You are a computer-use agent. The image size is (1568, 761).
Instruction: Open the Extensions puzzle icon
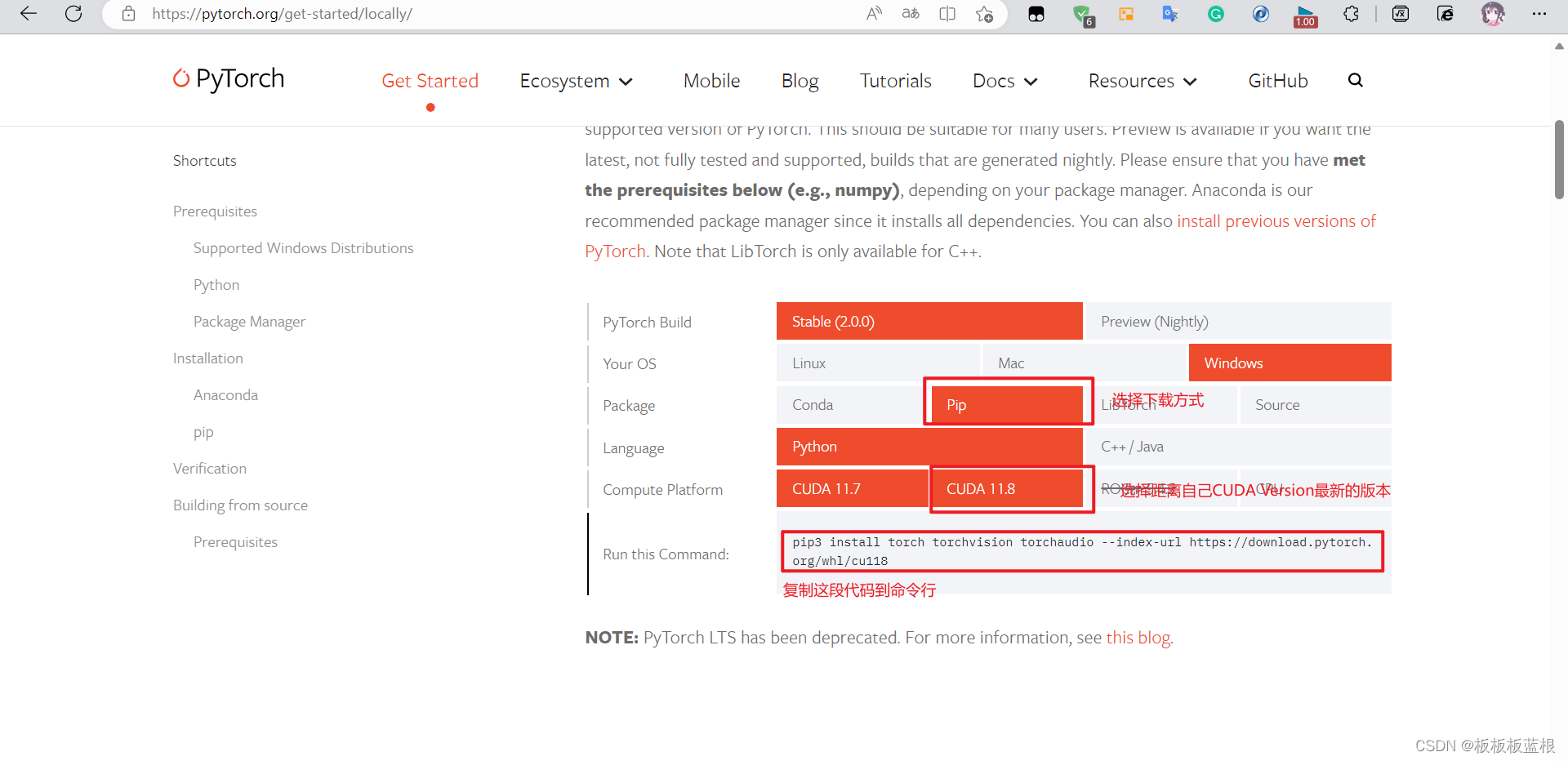coord(1352,14)
